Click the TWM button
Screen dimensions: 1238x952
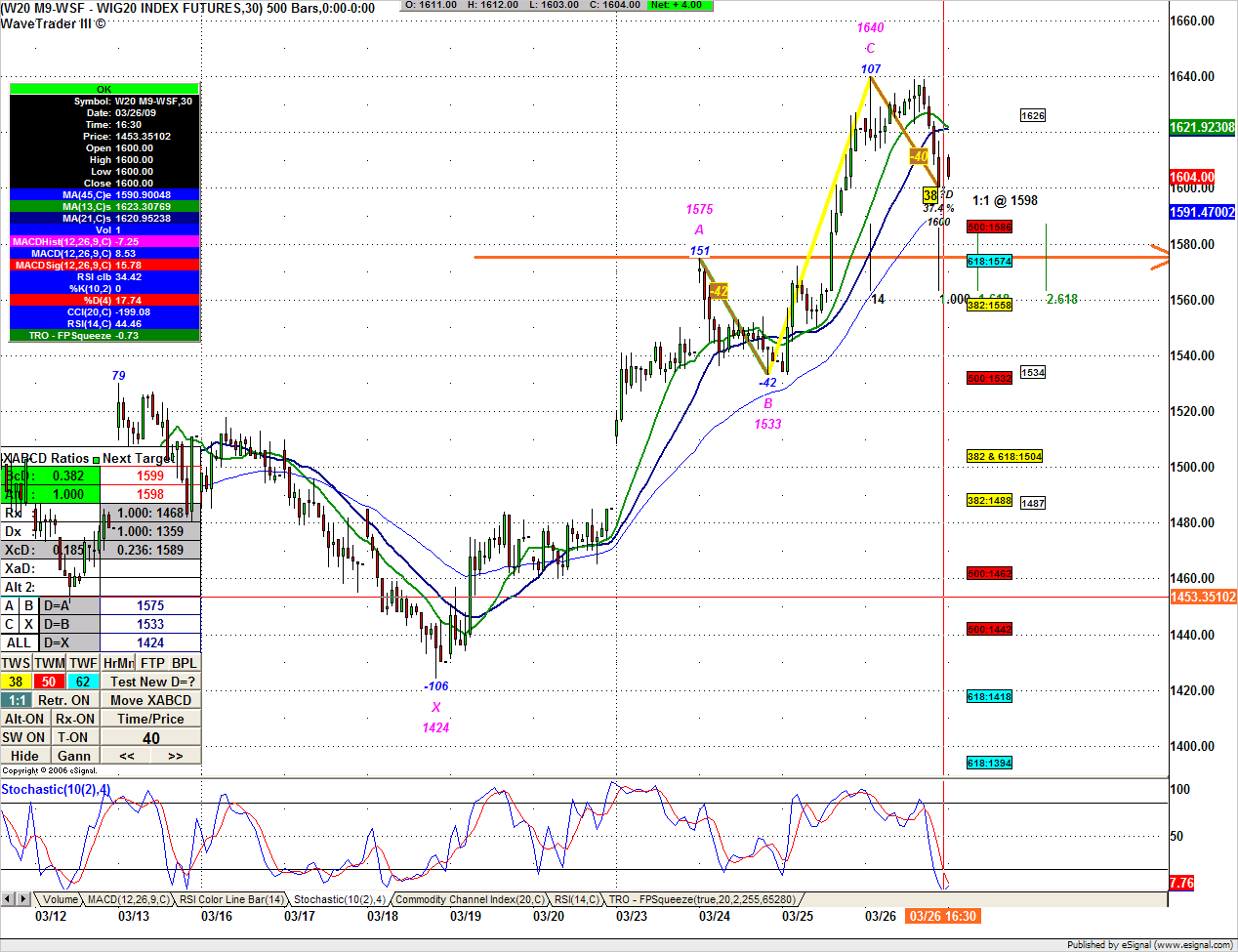coord(49,663)
